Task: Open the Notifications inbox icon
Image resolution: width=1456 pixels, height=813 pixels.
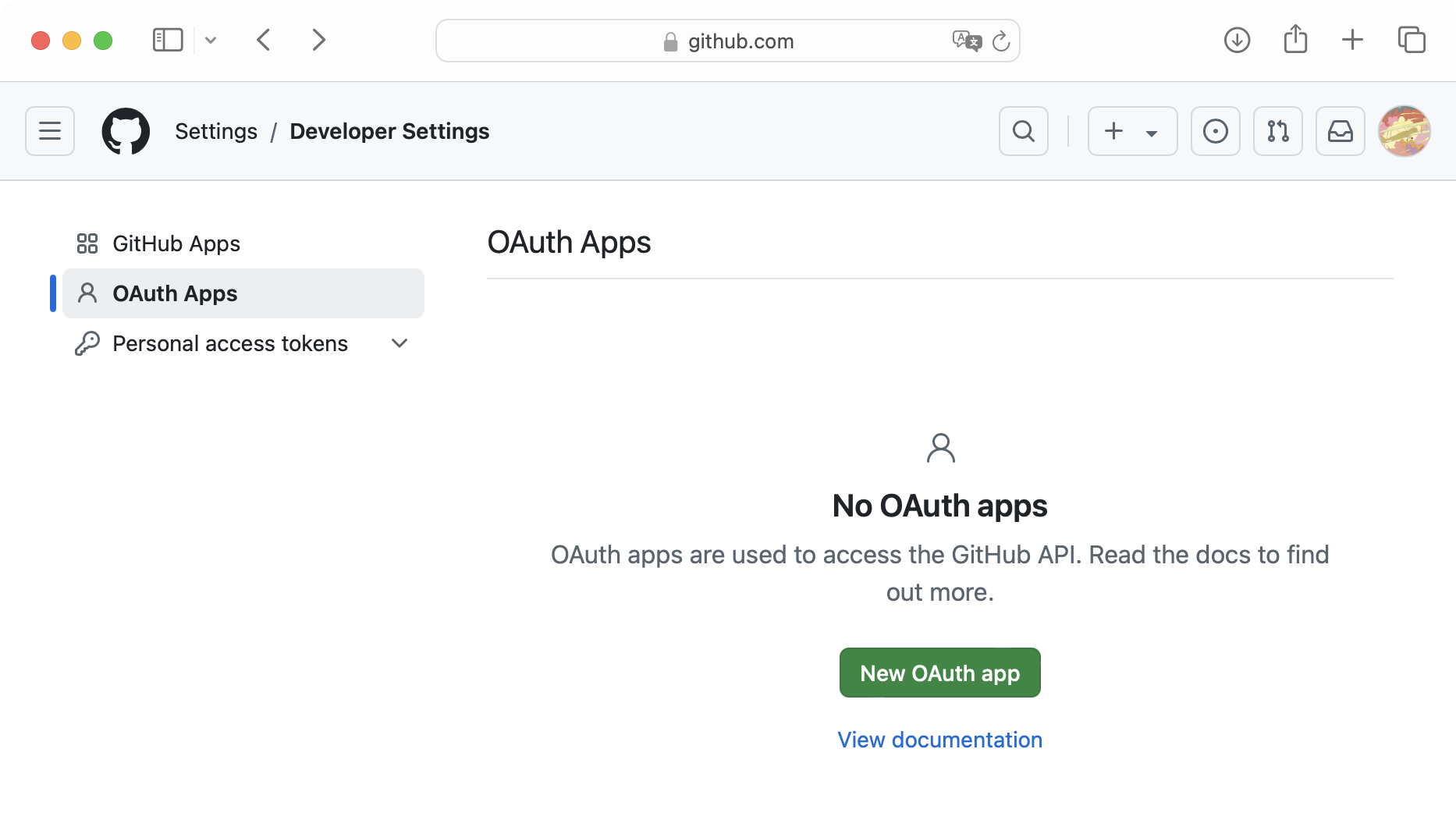Action: coord(1340,131)
